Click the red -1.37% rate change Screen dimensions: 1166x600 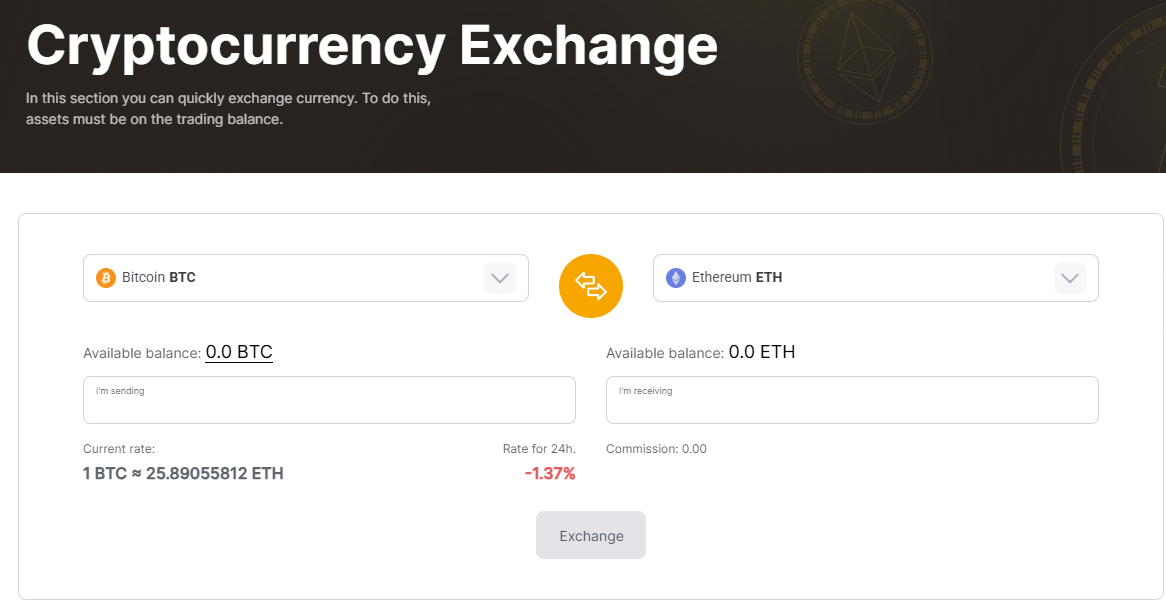click(x=550, y=474)
